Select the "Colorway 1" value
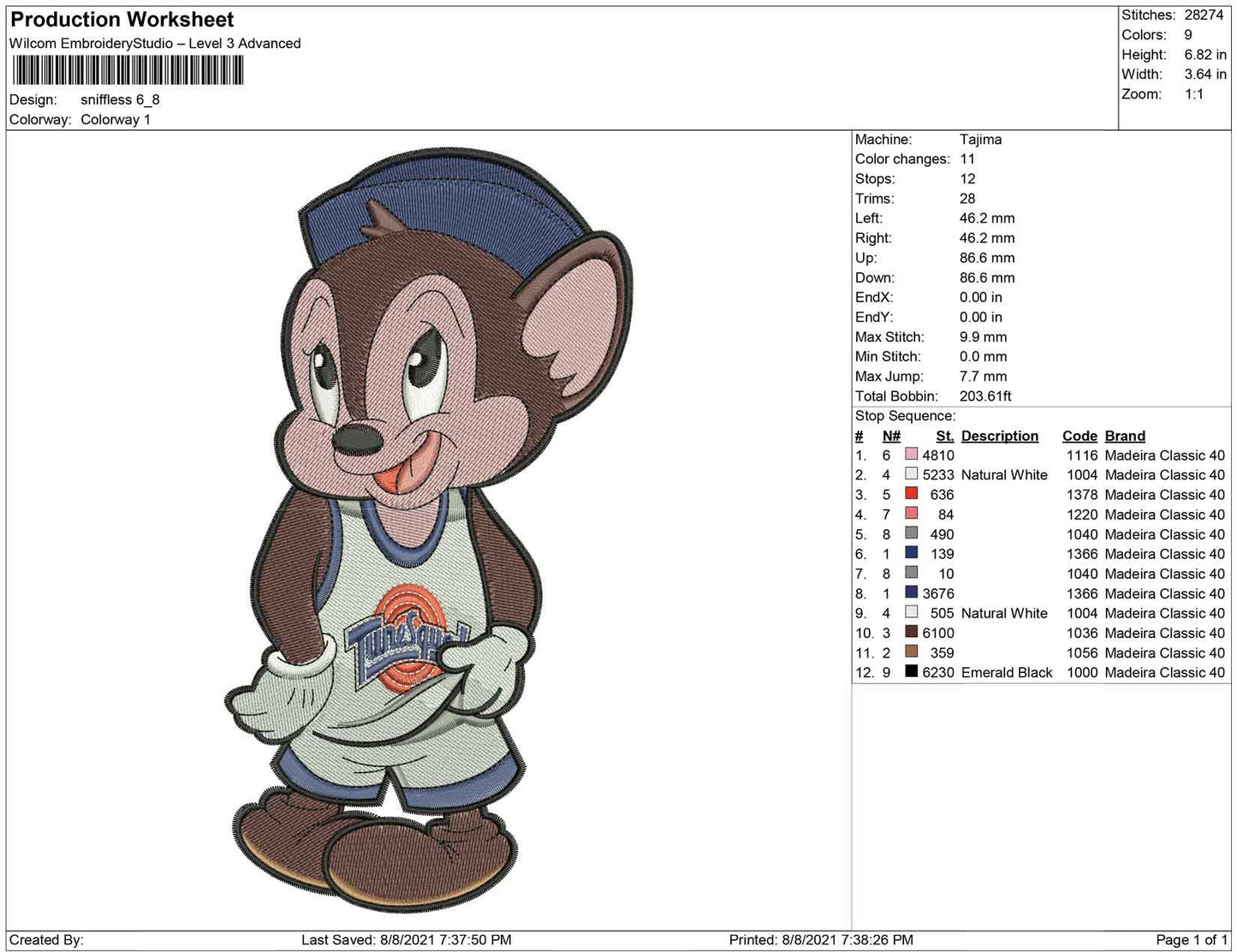Image resolution: width=1237 pixels, height=952 pixels. (x=116, y=120)
